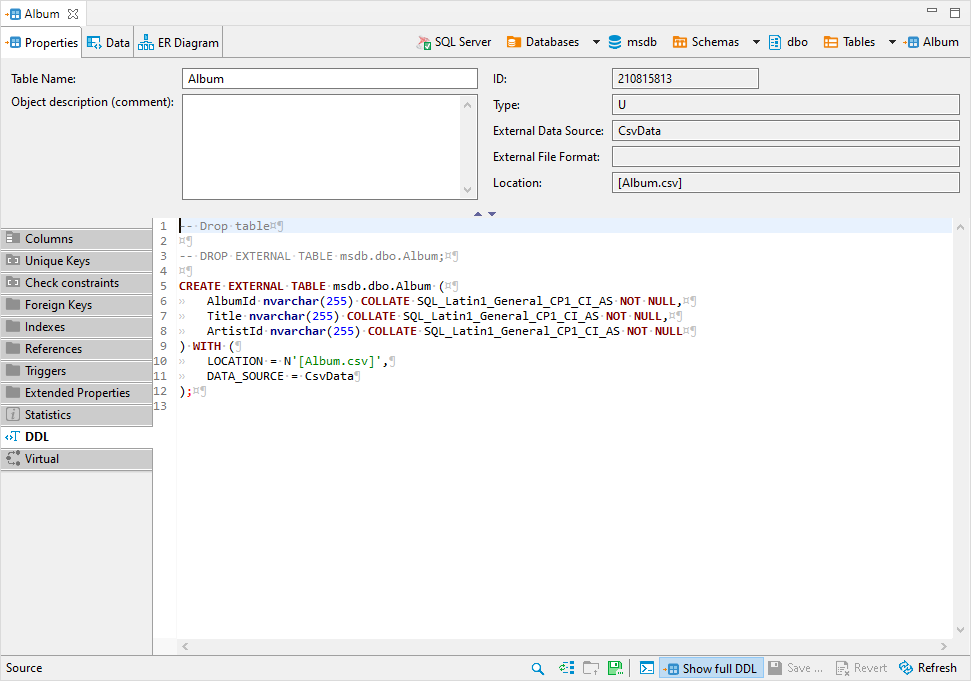Click the Type field
This screenshot has height=681, width=971.
(785, 105)
